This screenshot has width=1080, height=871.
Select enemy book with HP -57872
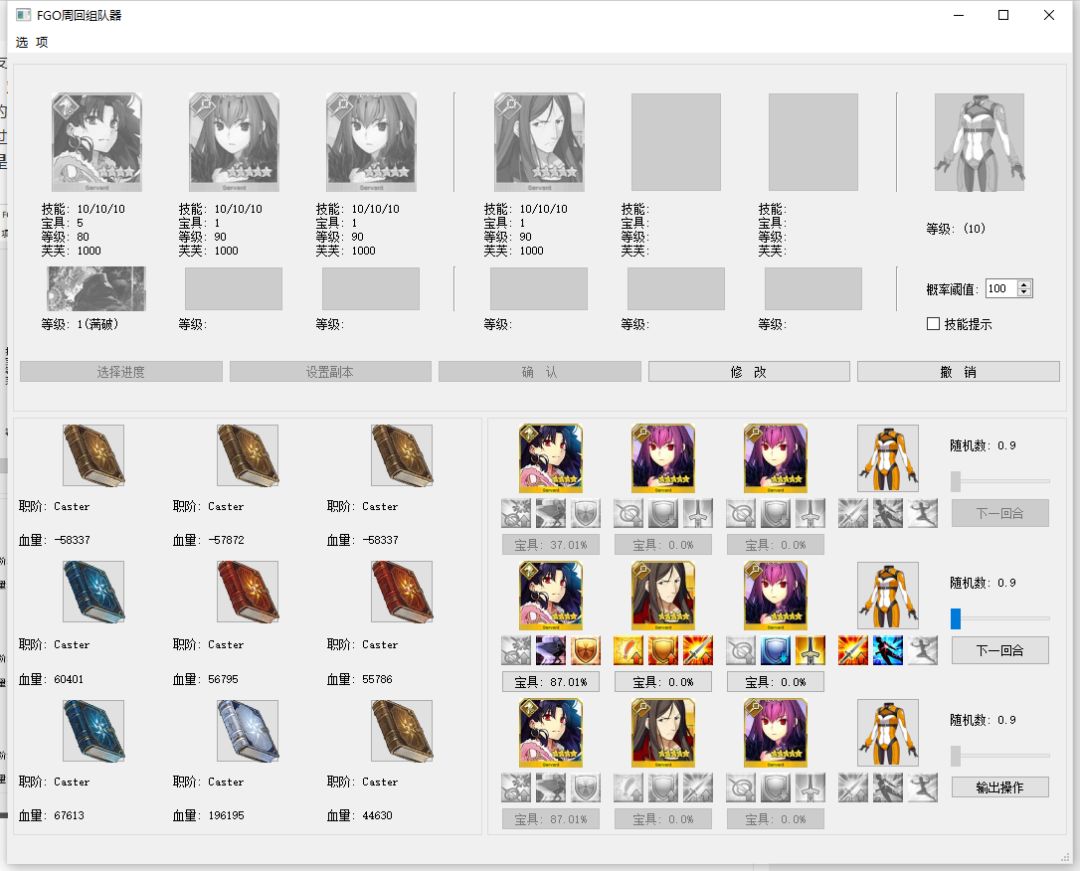click(x=248, y=455)
